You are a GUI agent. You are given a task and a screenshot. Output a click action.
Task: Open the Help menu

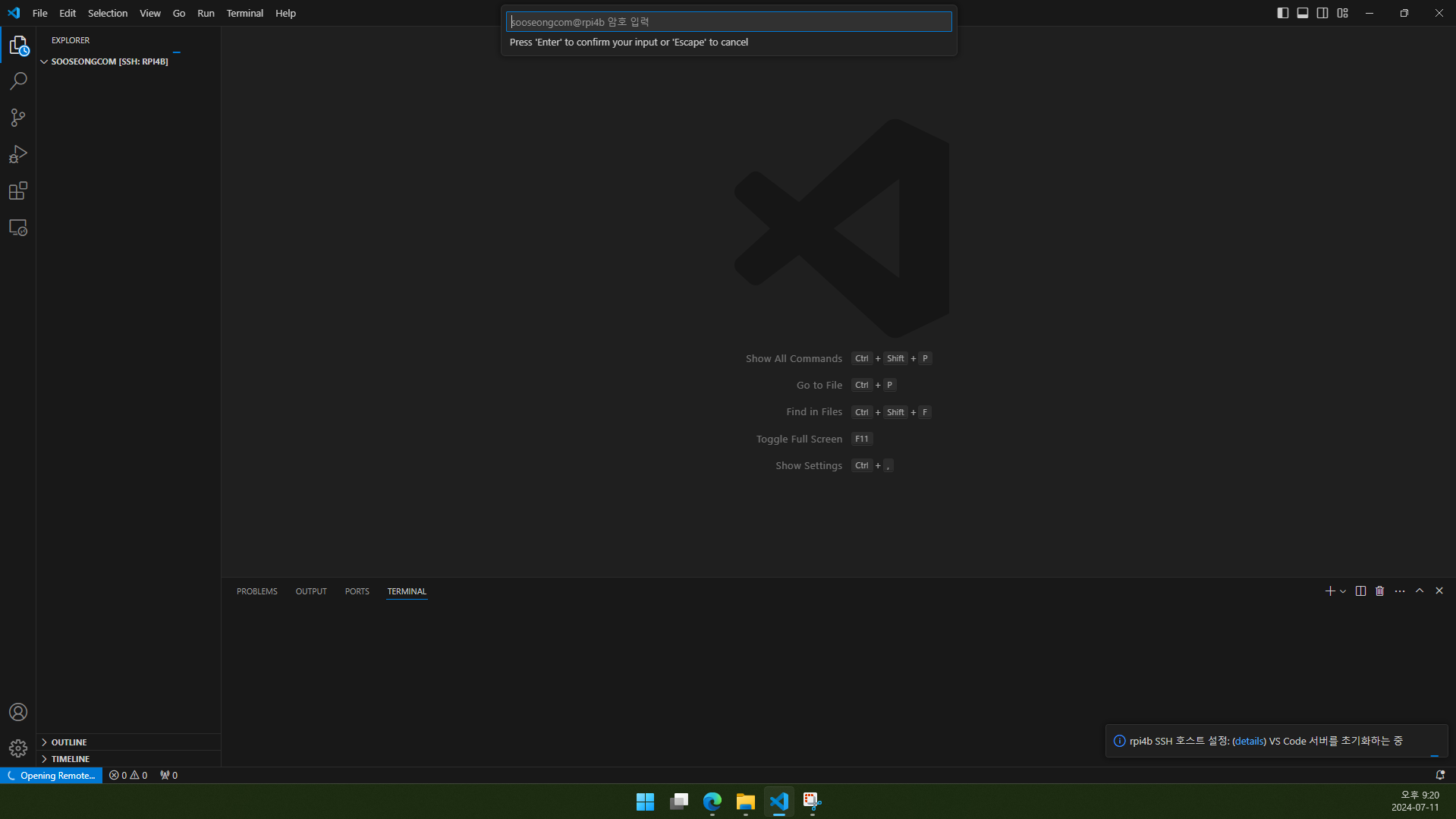286,13
